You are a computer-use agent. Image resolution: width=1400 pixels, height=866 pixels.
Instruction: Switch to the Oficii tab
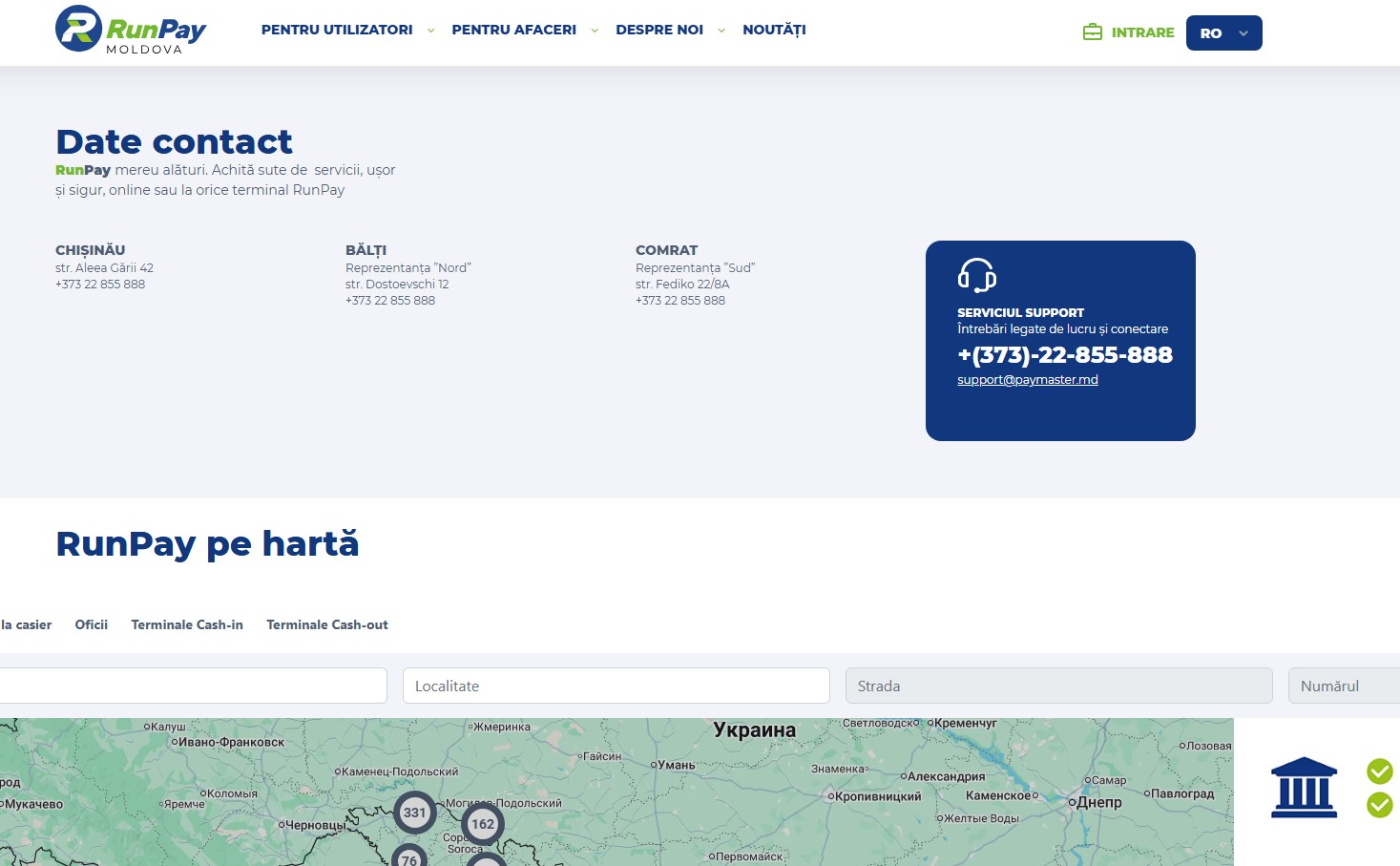92,624
